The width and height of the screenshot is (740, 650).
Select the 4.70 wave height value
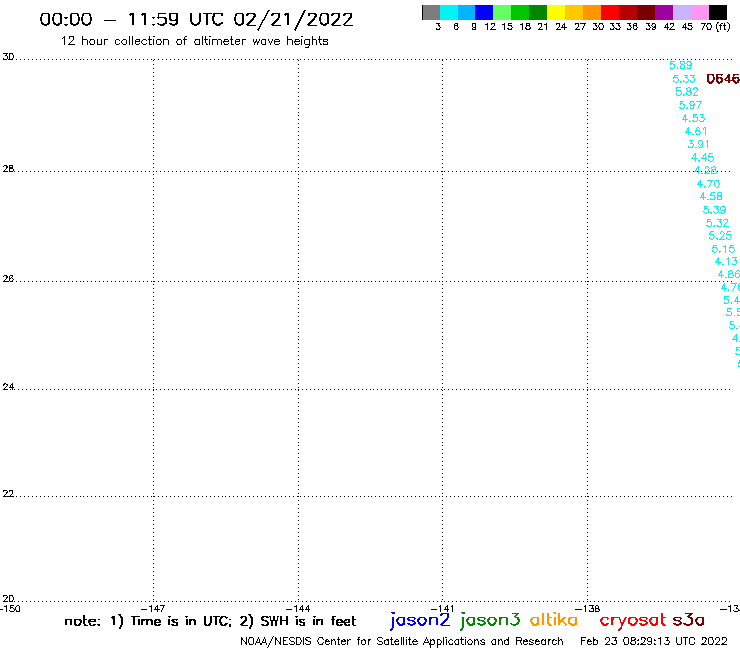708,184
